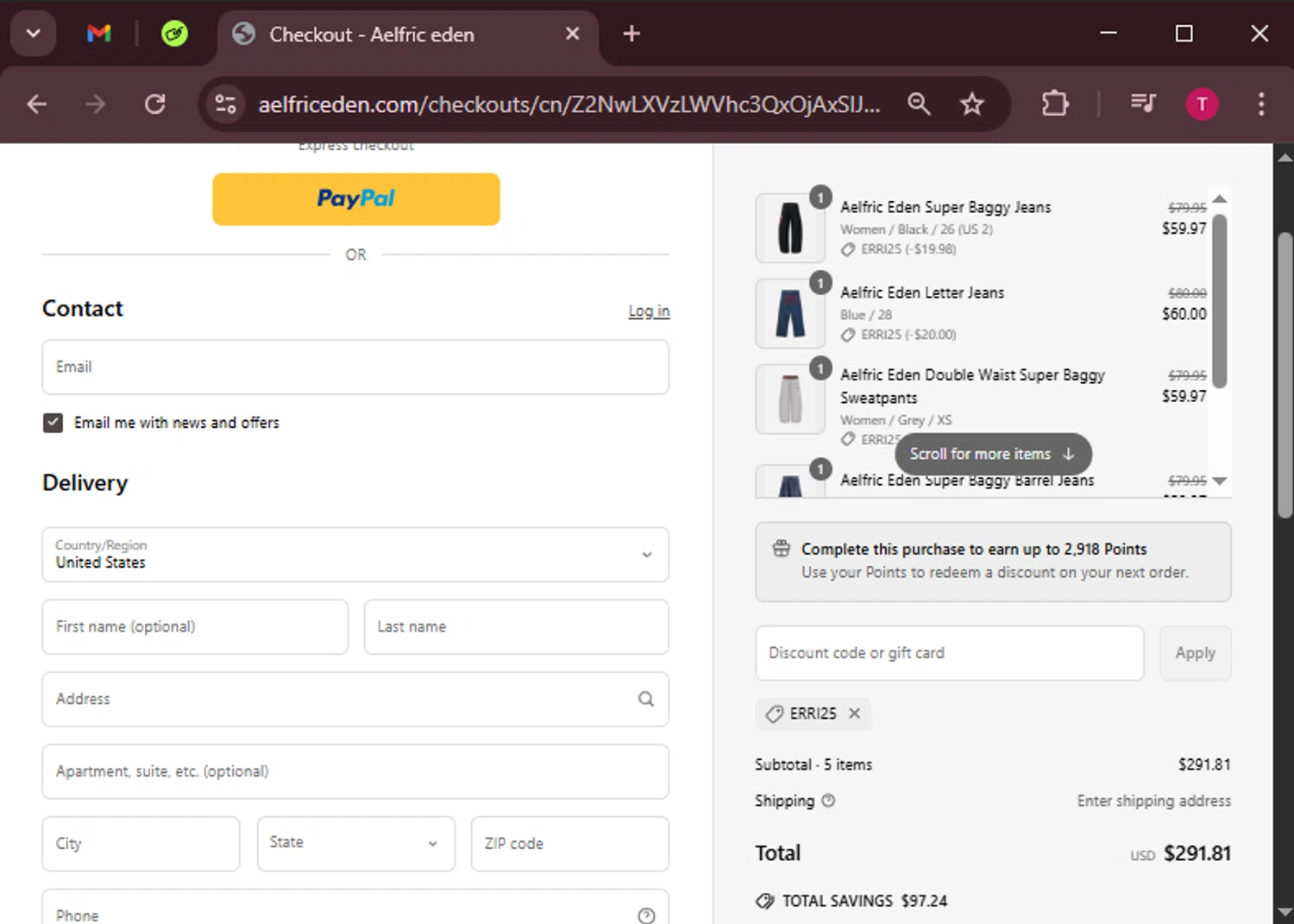Click the page scroll up arrow
Screen dimensions: 1294x924
click(x=1285, y=157)
